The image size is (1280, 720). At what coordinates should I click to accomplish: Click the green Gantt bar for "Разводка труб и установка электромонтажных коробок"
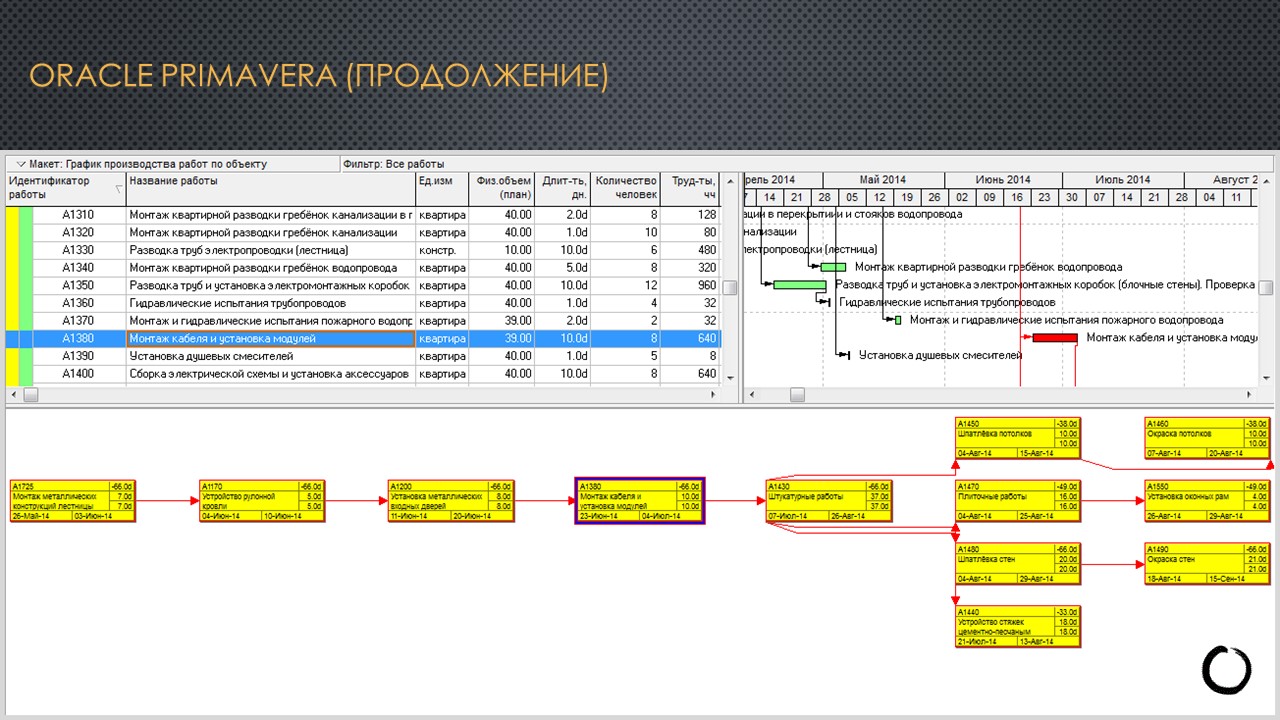click(x=800, y=285)
